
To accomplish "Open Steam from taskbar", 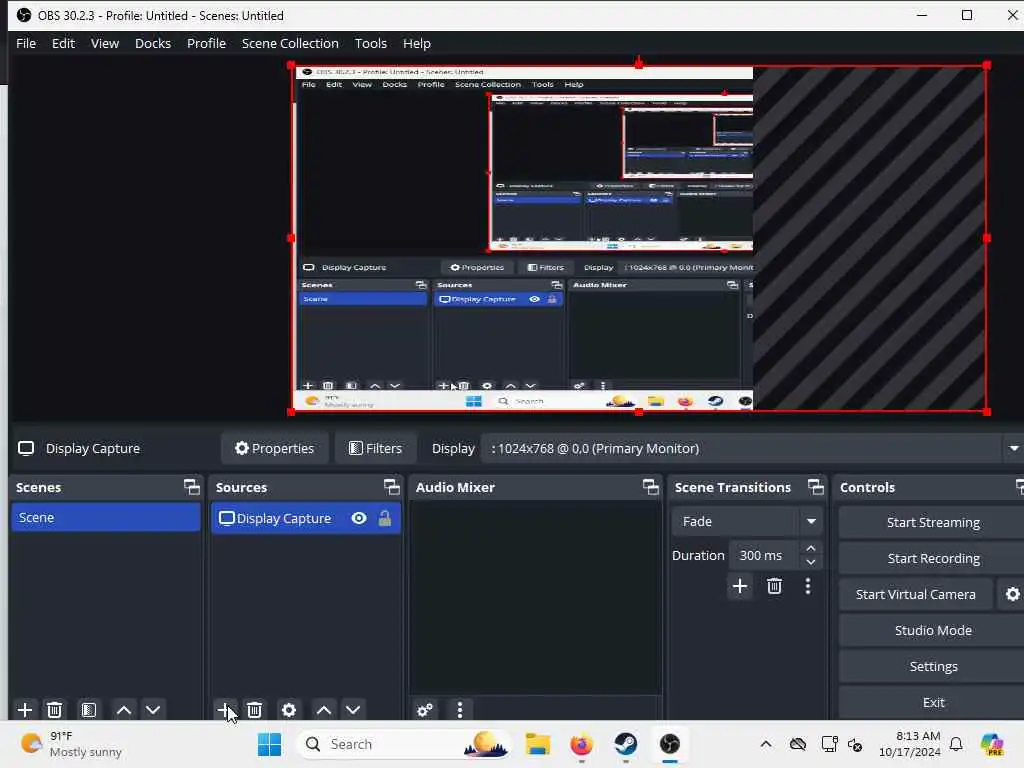I will click(626, 744).
